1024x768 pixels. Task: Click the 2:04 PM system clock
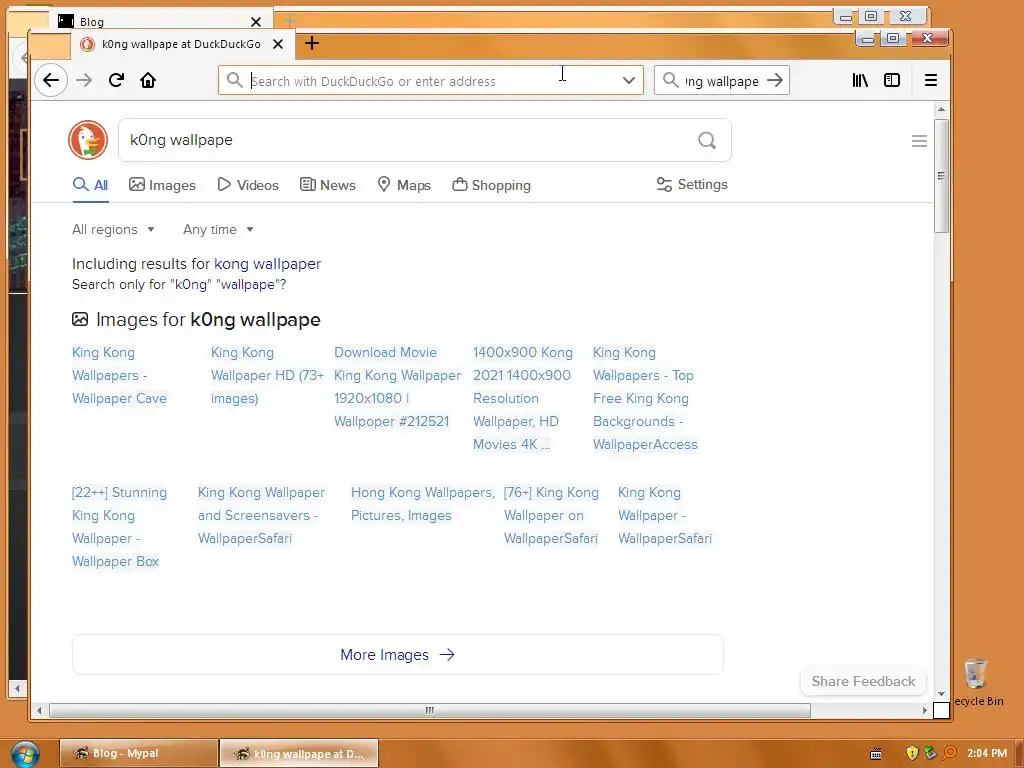point(987,753)
